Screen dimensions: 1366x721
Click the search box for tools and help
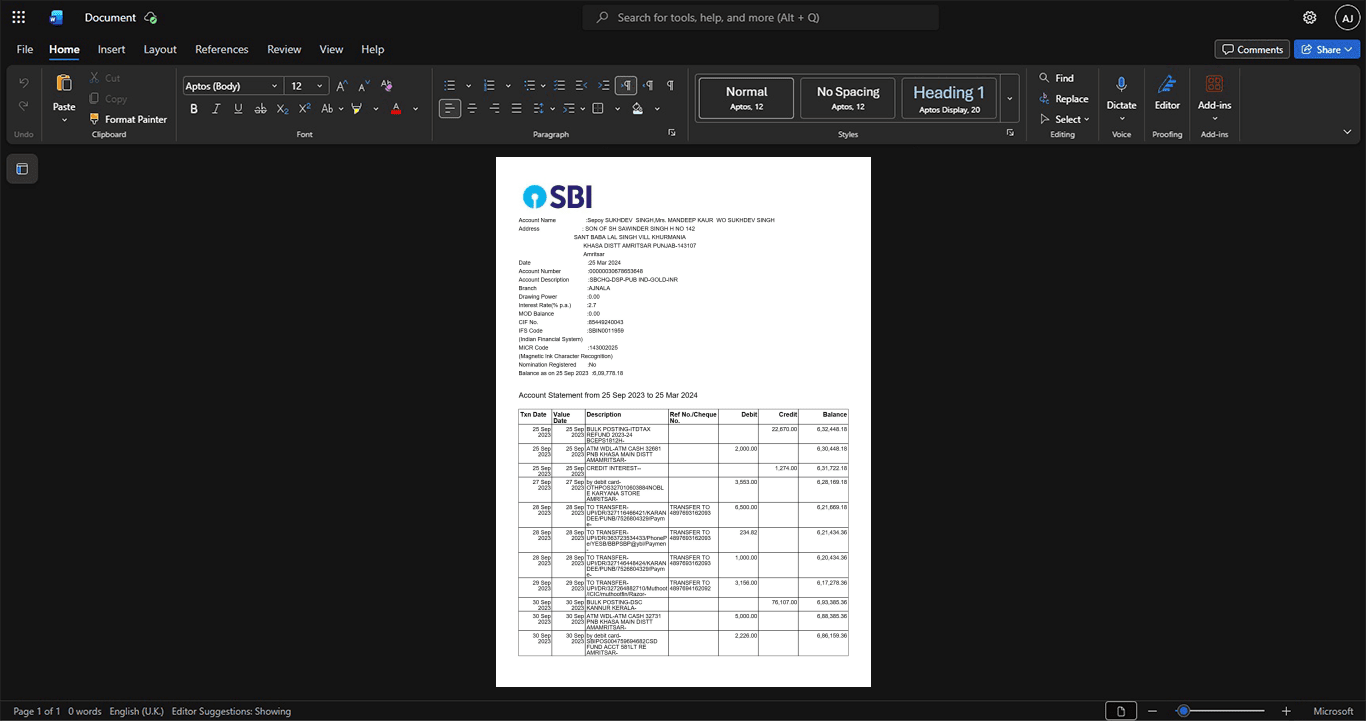pos(761,17)
